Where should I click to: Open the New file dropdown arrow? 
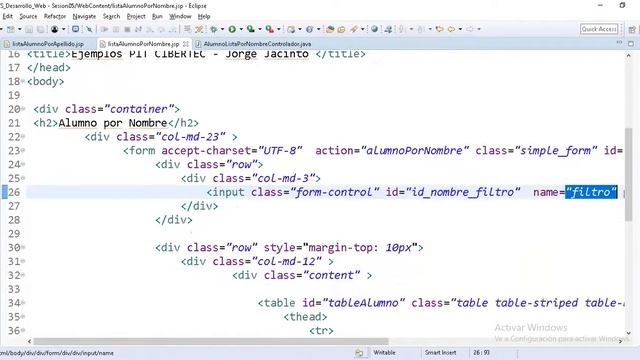[x=20, y=29]
